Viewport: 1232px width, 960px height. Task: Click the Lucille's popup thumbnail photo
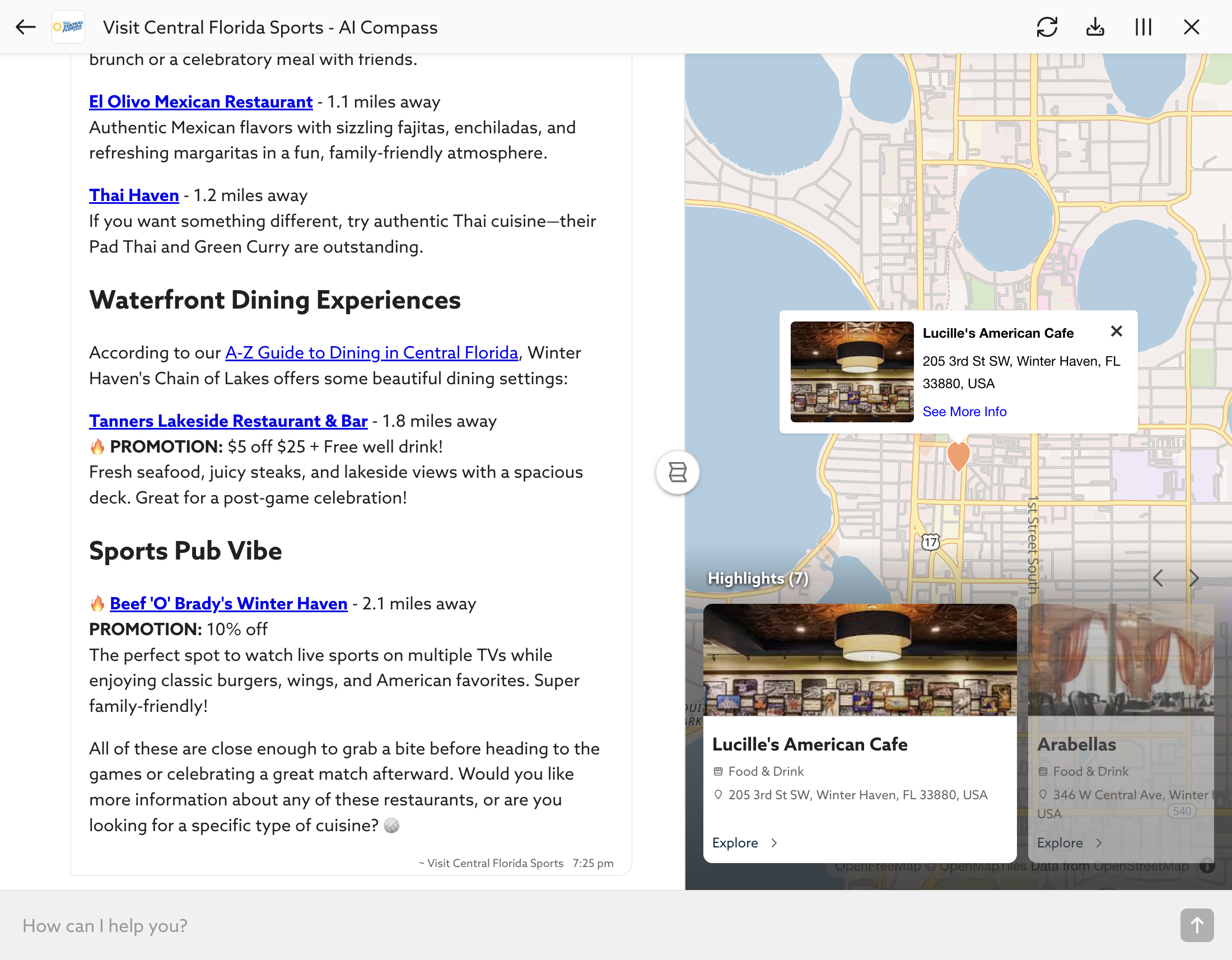coord(852,372)
